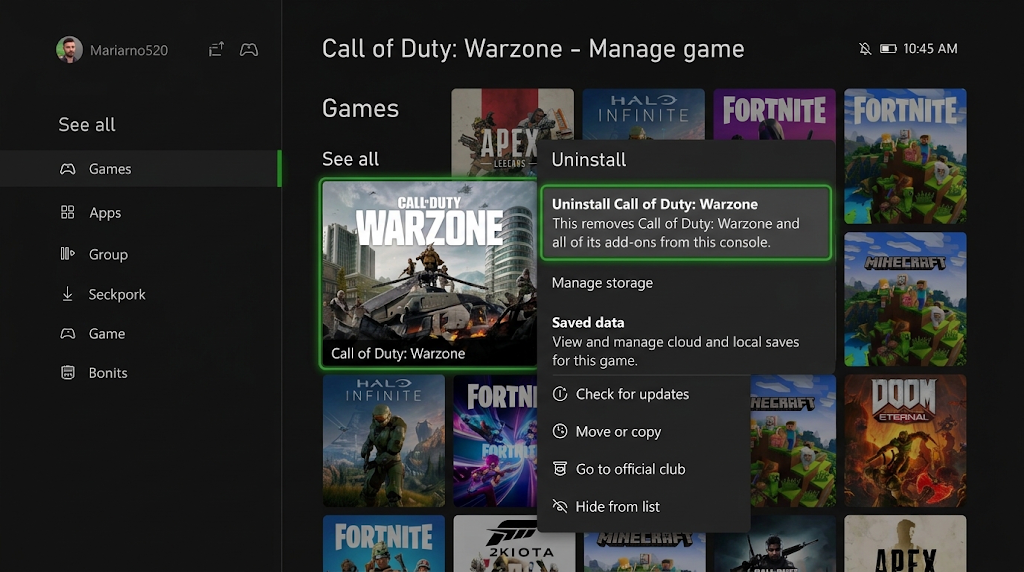Image resolution: width=1024 pixels, height=572 pixels.
Task: Open the Fortnite tile beside Halo Infinite
Action: click(495, 441)
